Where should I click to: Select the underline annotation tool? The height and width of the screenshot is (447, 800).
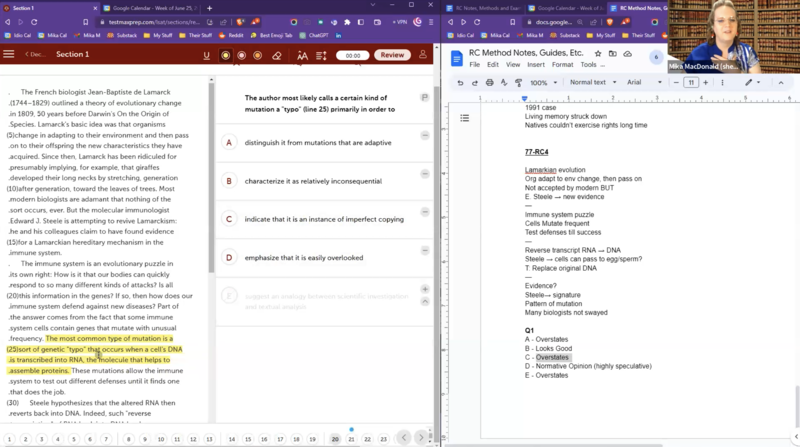click(x=206, y=55)
